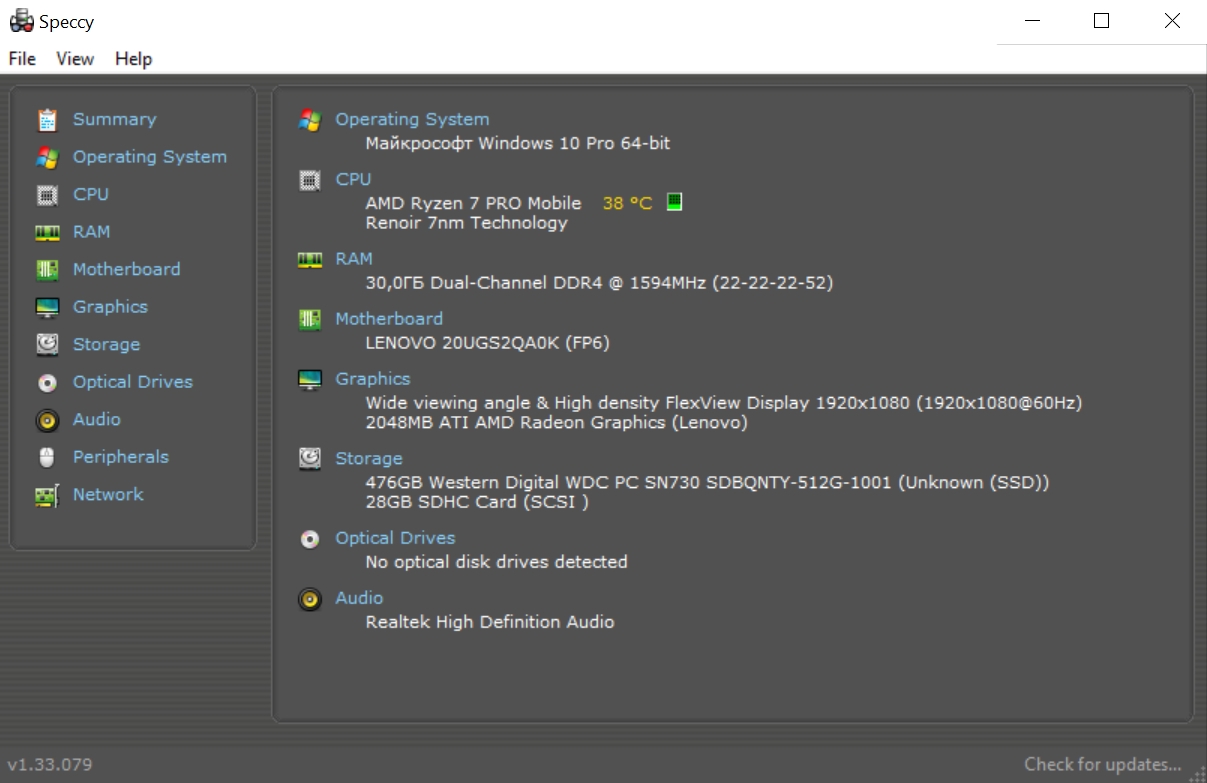
Task: Open the Help menu
Action: pyautogui.click(x=133, y=59)
